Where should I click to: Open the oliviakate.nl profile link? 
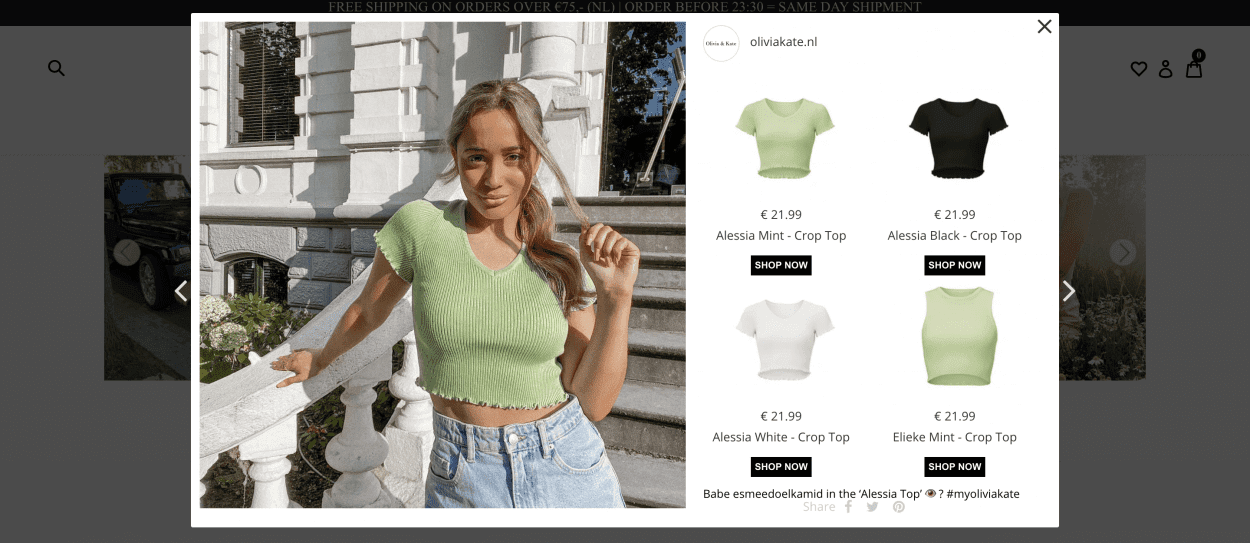[x=783, y=42]
